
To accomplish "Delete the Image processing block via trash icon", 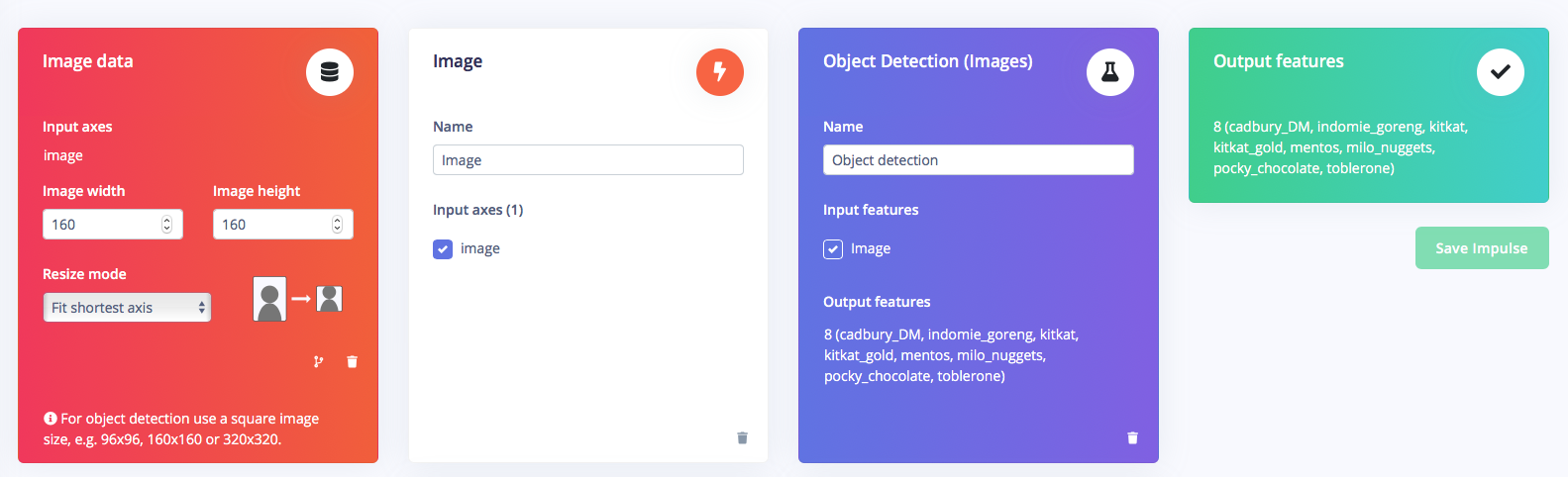I will coord(742,438).
